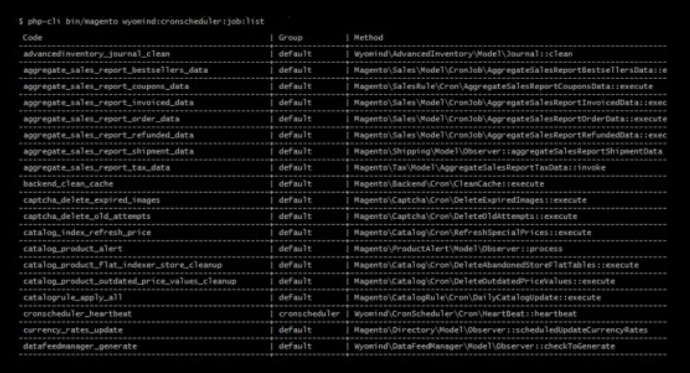The image size is (690, 373).
Task: Click datafeedmanager_generate job code
Action: click(x=80, y=346)
